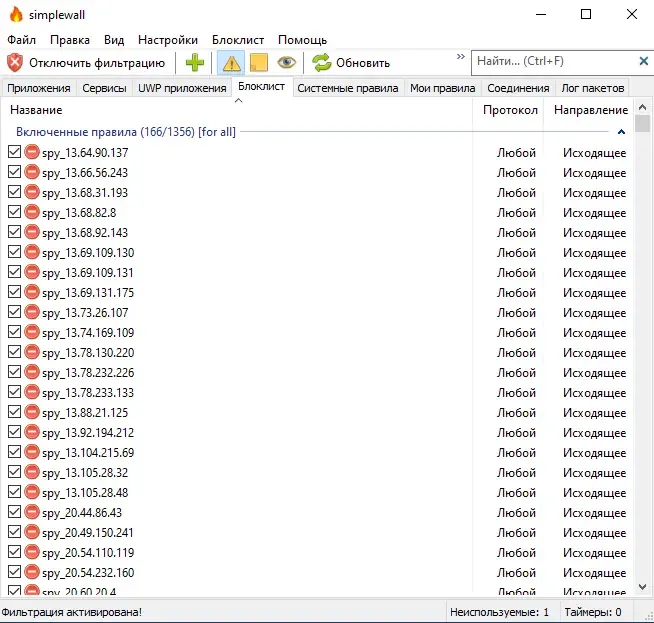654x623 pixels.
Task: Click the block icon of spy_13.73.26.107
Action: pos(32,312)
